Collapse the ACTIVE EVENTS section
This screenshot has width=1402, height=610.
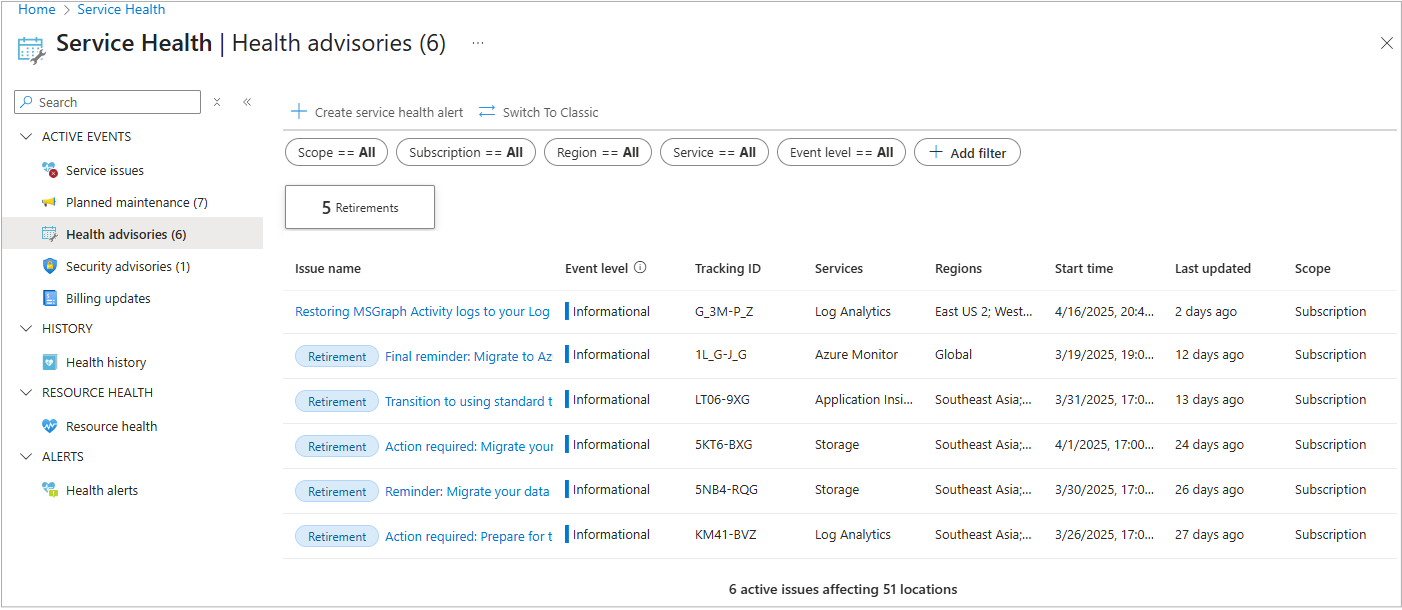26,137
